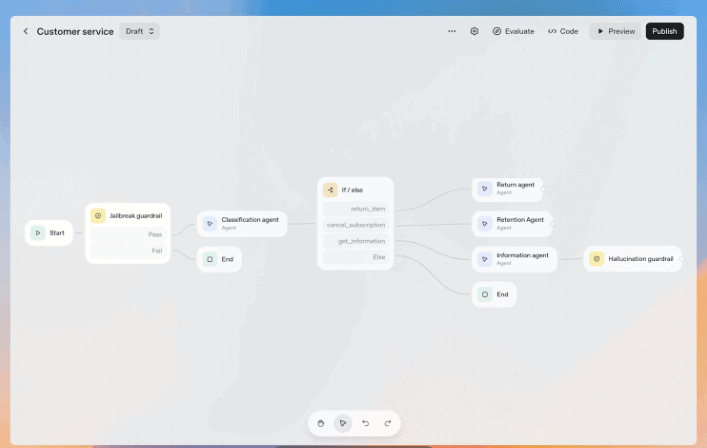Undo the last action

[x=365, y=423]
